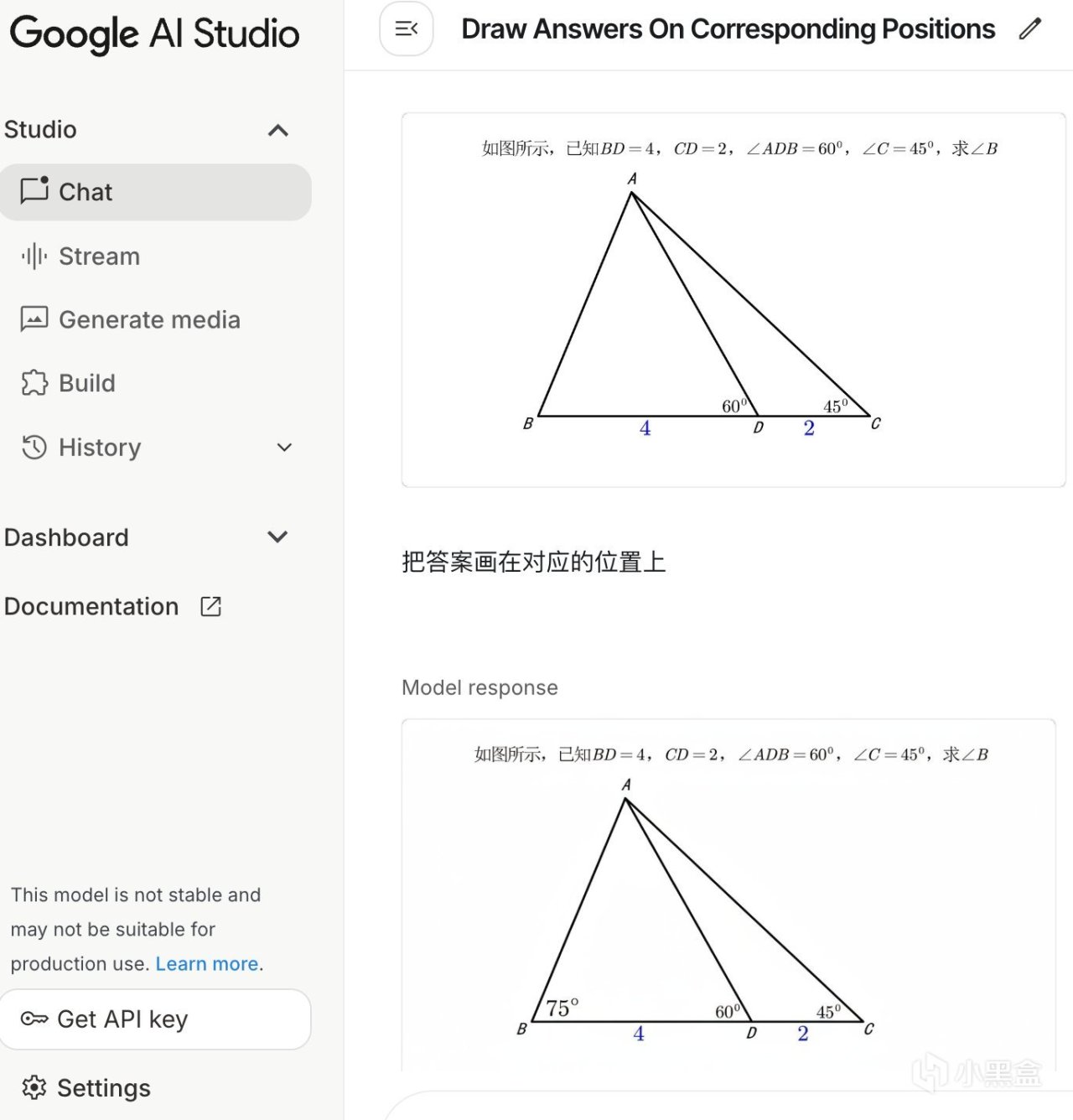This screenshot has width=1073, height=1120.
Task: Open the Generate media menu item
Action: pyautogui.click(x=149, y=319)
